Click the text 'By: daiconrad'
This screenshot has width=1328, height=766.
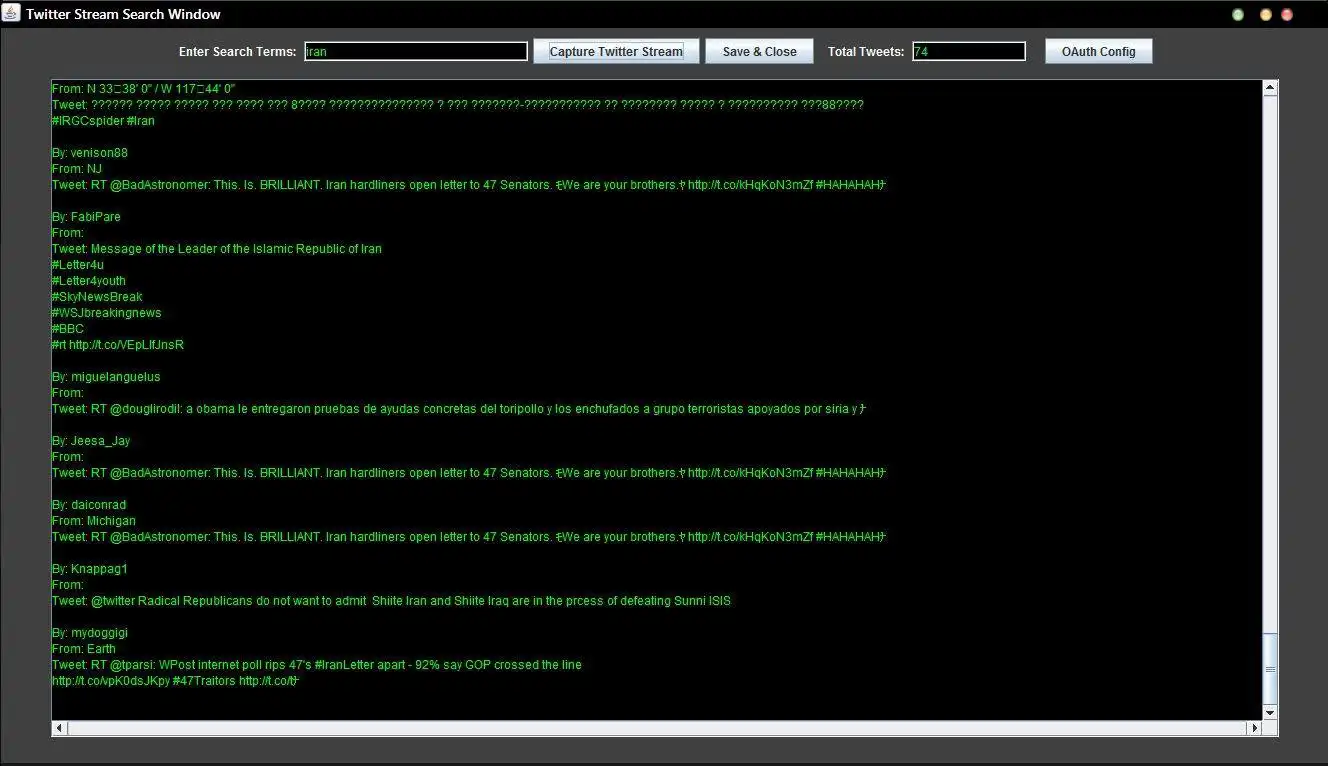(89, 505)
